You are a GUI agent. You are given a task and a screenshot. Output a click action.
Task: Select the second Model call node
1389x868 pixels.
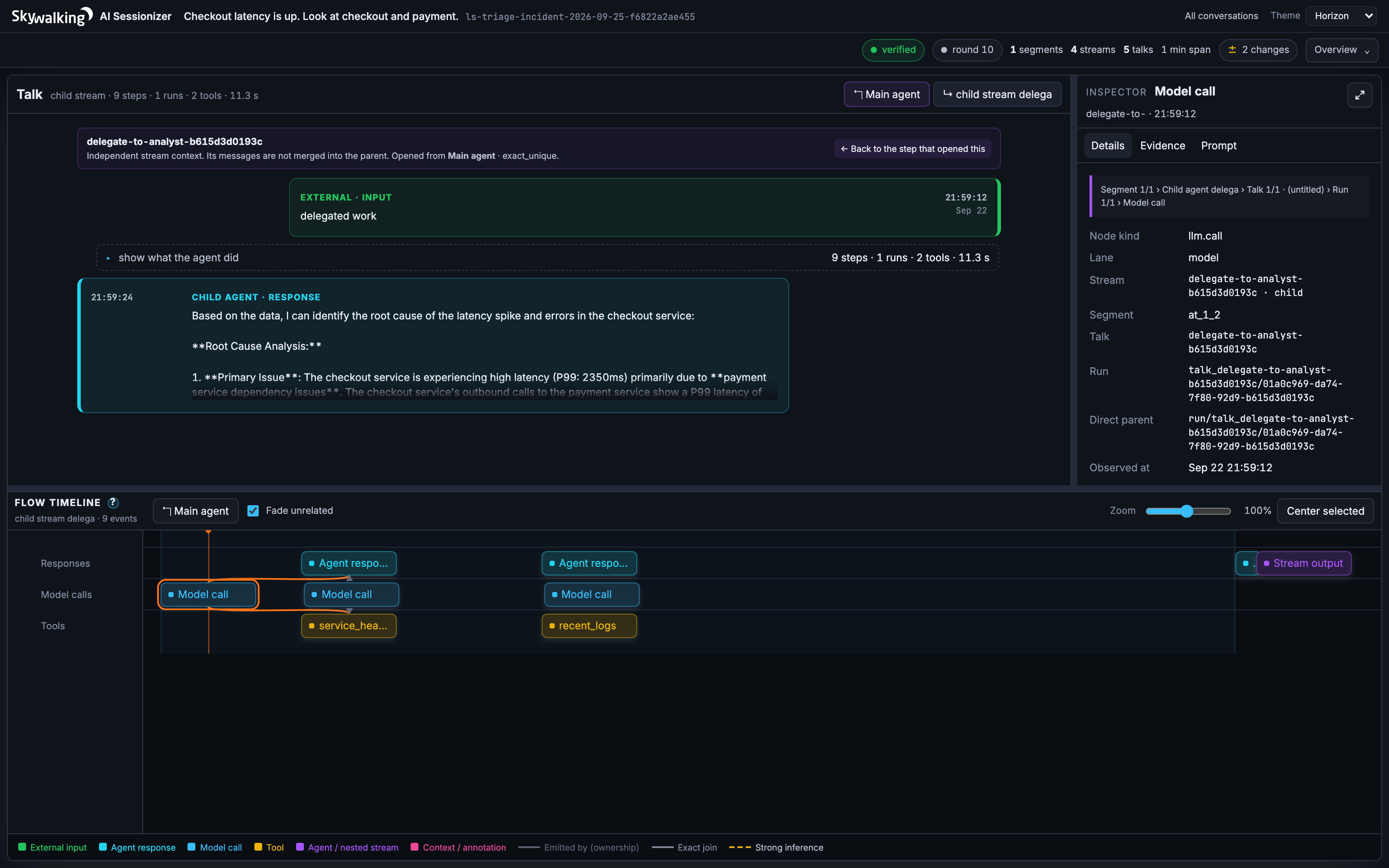point(351,595)
